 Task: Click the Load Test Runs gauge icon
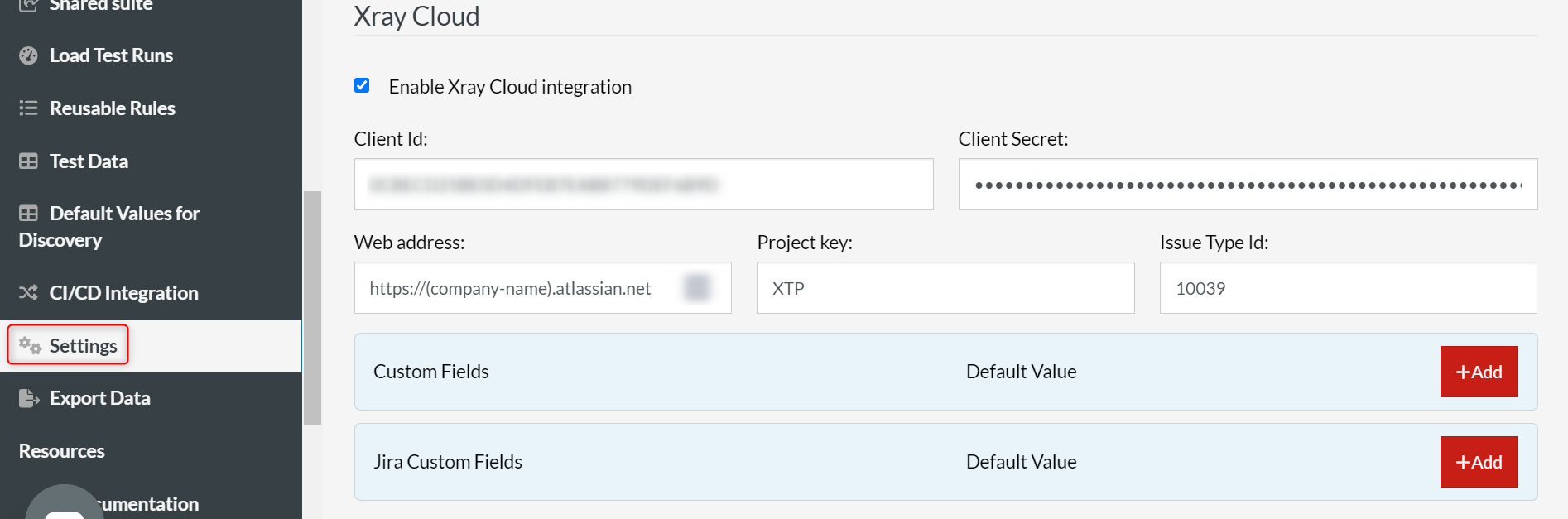pyautogui.click(x=28, y=55)
